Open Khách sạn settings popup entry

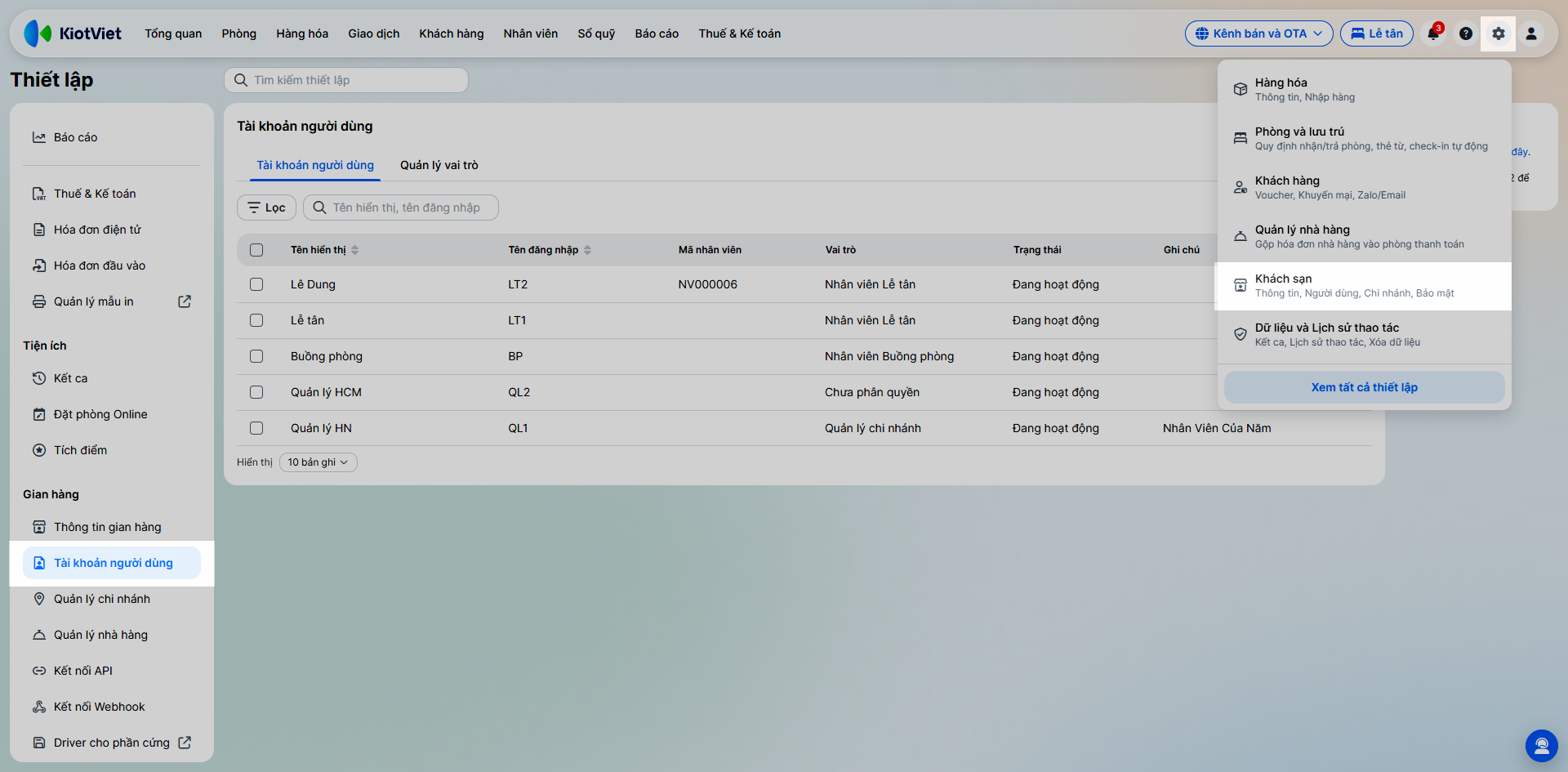[x=1364, y=286]
